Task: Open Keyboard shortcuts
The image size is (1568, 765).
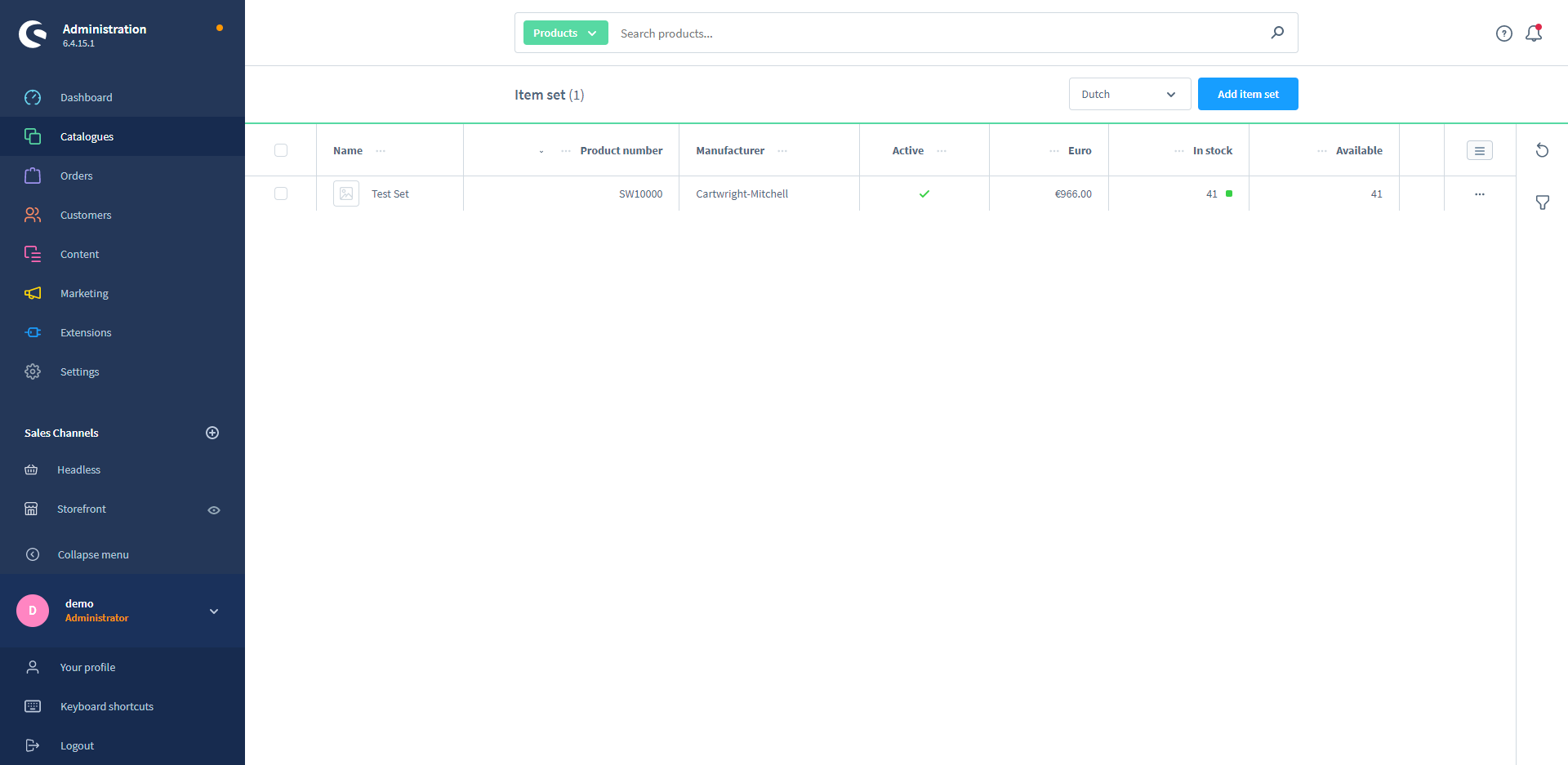Action: tap(122, 706)
